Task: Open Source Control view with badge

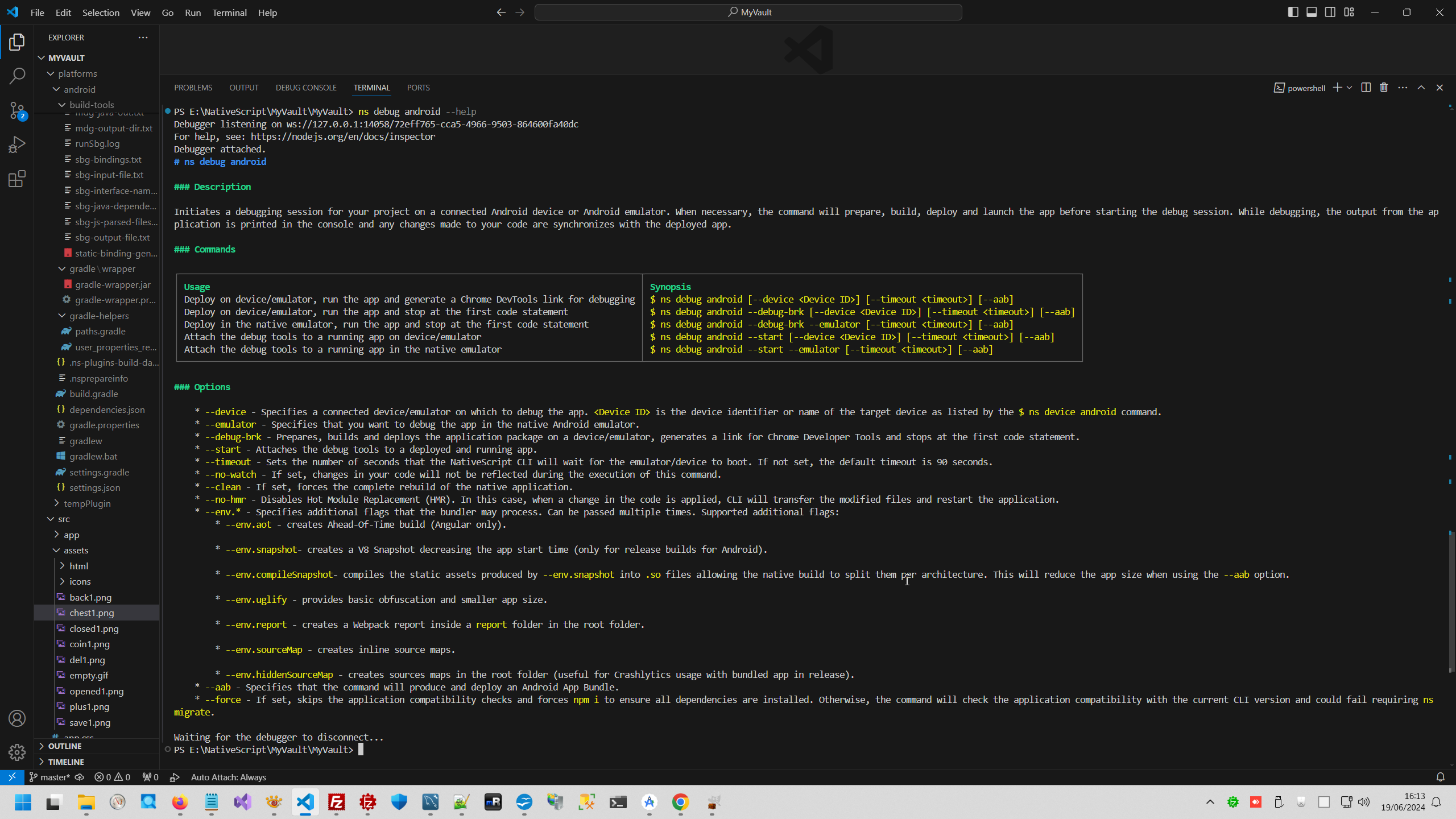Action: [17, 110]
